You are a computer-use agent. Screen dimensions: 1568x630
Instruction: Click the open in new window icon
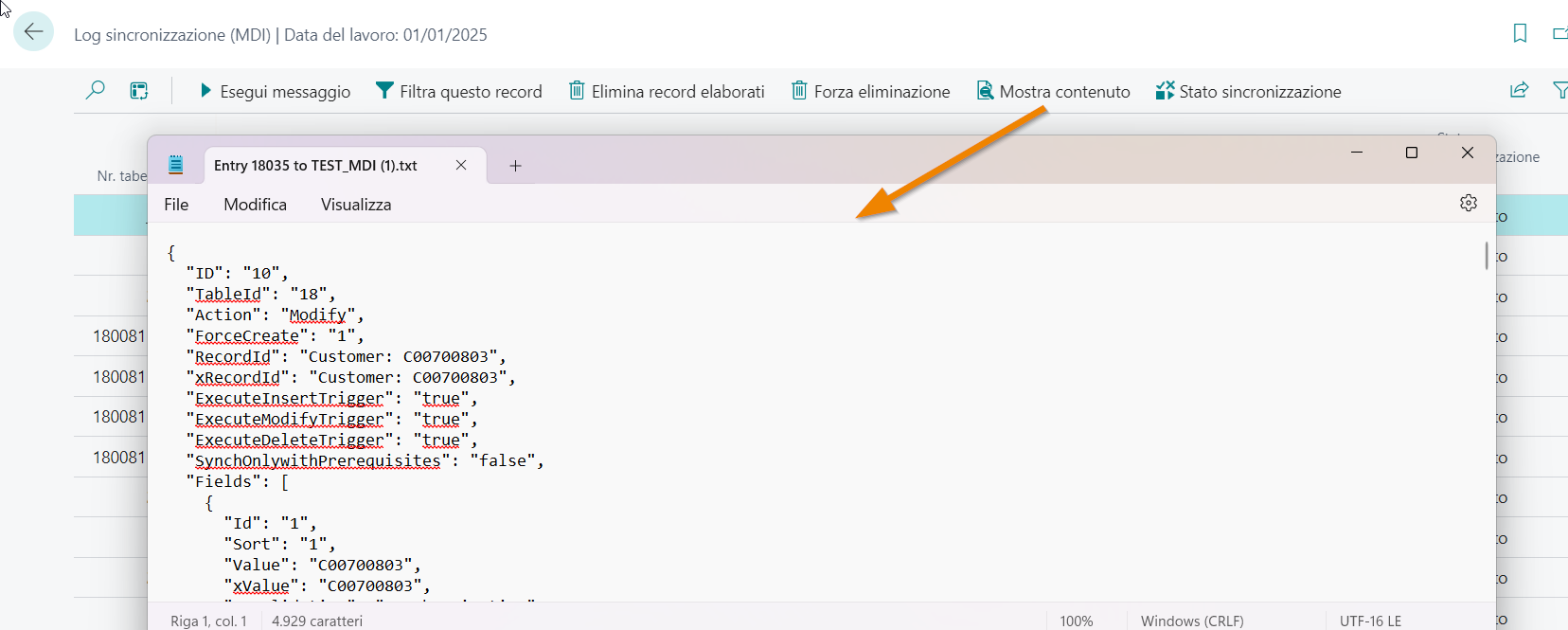coord(1560,33)
